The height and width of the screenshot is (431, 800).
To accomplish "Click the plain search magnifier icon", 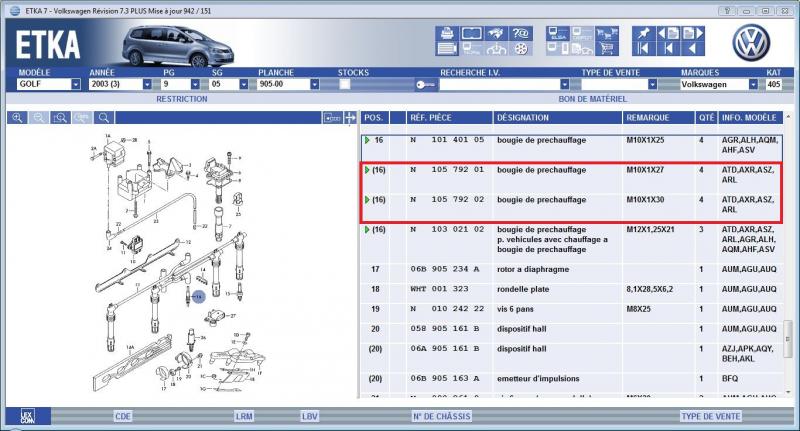I will 104,118.
